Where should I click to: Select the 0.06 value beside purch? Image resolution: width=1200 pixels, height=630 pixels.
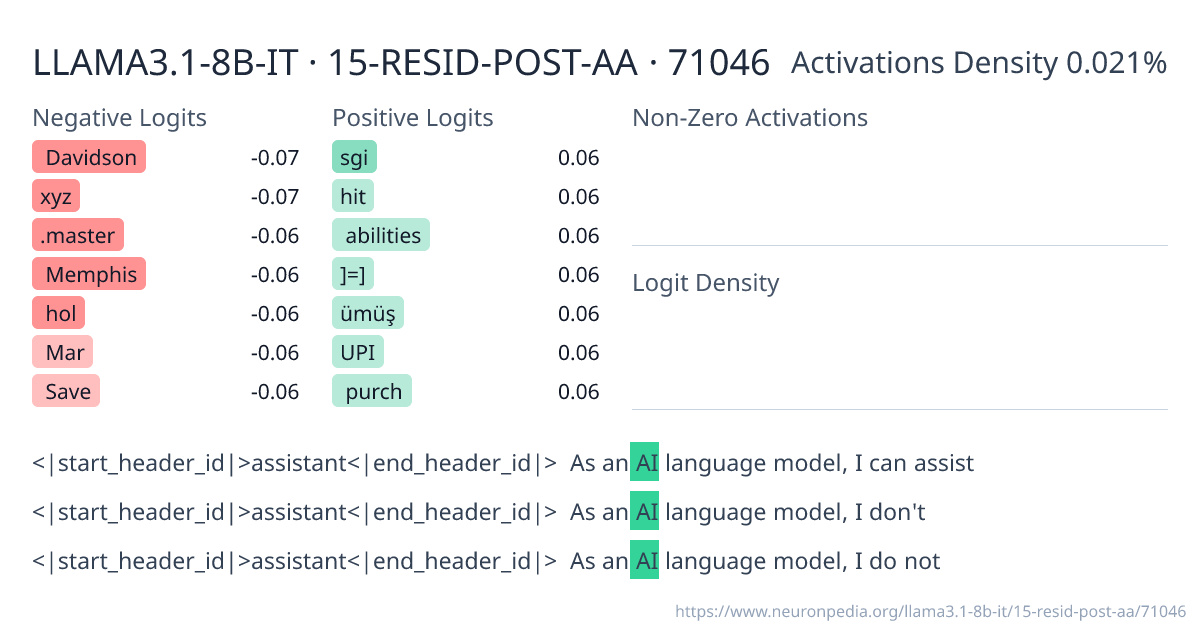pos(579,391)
